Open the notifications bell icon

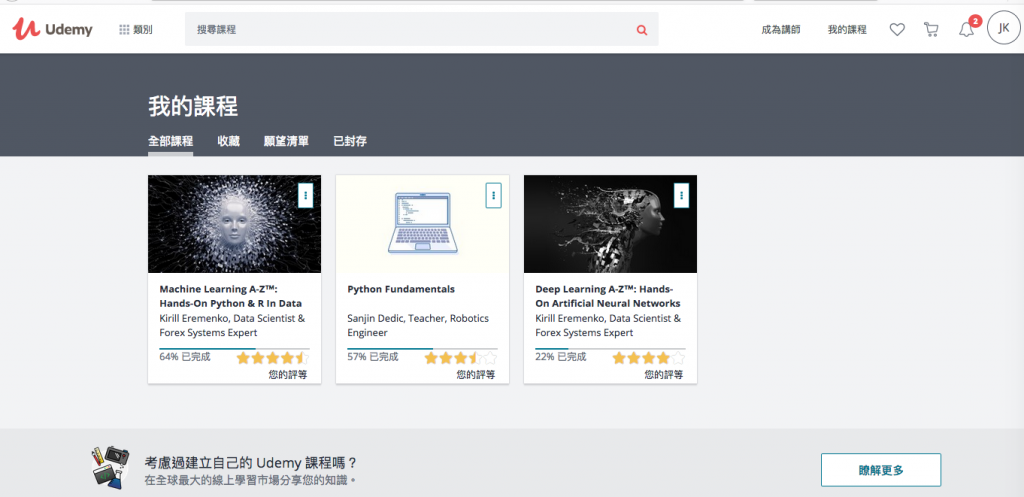[966, 29]
